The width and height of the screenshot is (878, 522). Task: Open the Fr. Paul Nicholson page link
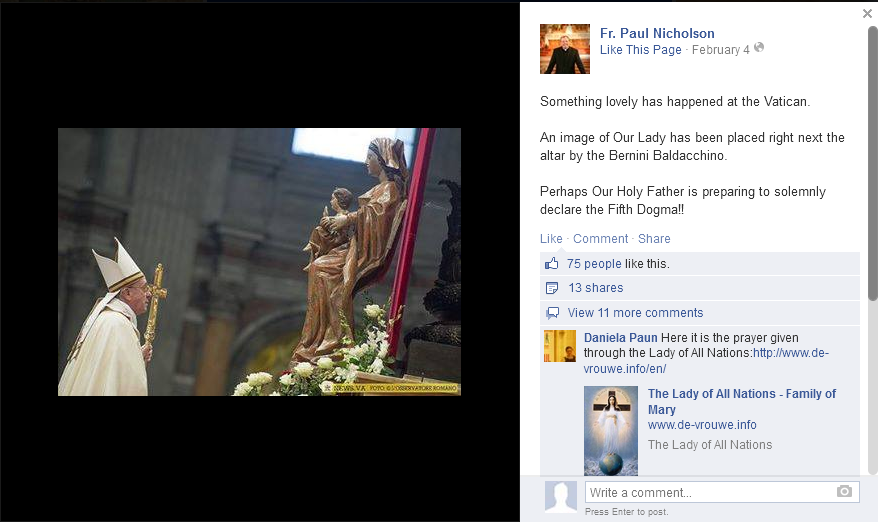pyautogui.click(x=657, y=33)
